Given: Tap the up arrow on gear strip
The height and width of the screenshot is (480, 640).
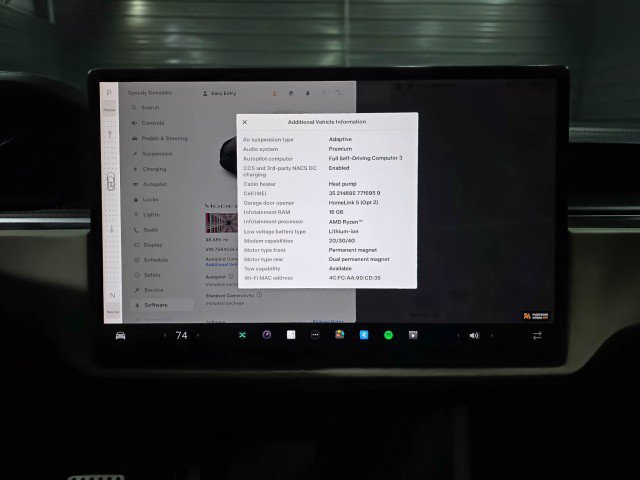Looking at the screenshot, I should (x=109, y=134).
